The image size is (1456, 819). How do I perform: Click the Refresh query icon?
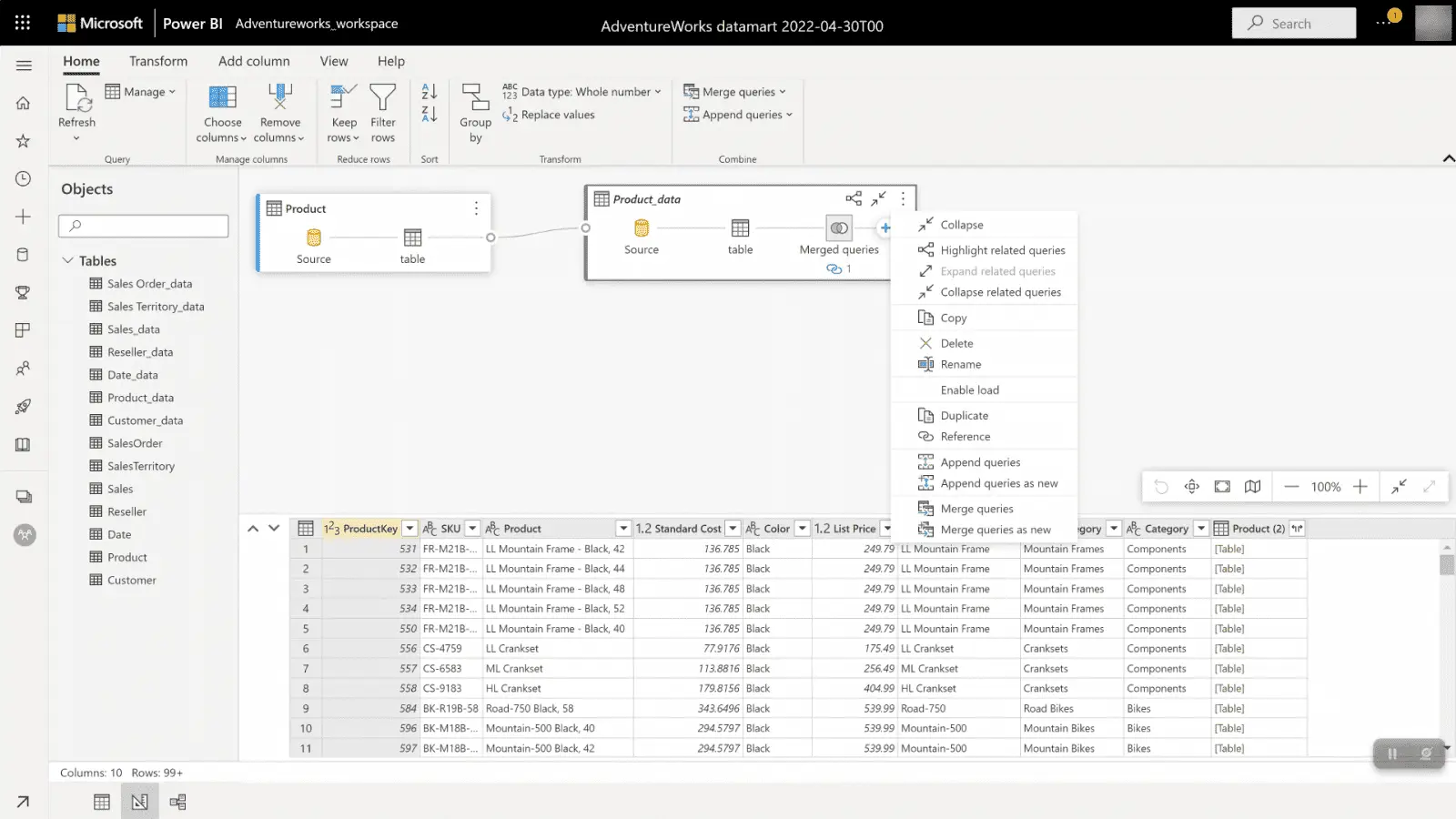point(77,98)
